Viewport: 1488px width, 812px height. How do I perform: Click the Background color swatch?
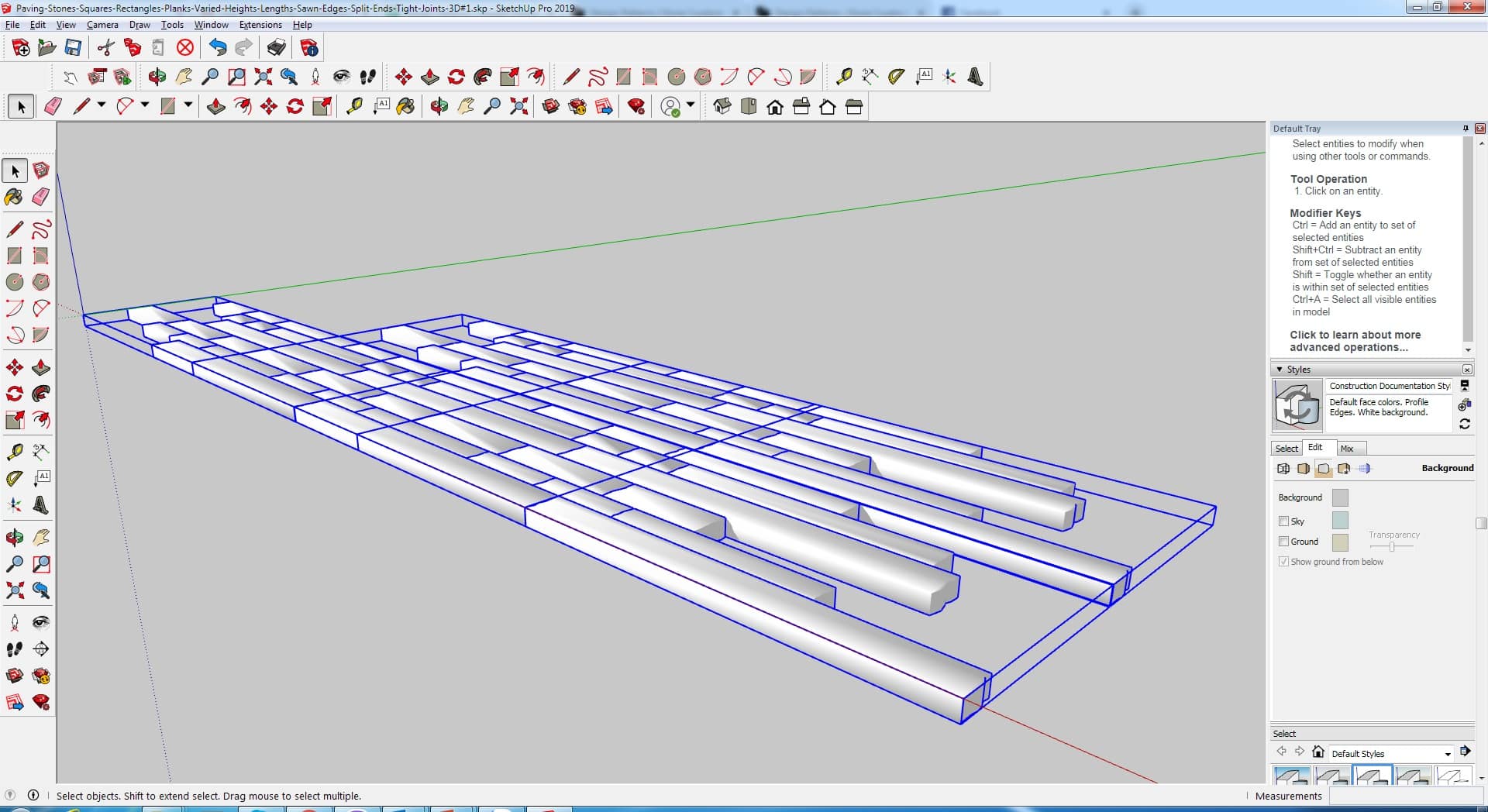click(x=1339, y=497)
